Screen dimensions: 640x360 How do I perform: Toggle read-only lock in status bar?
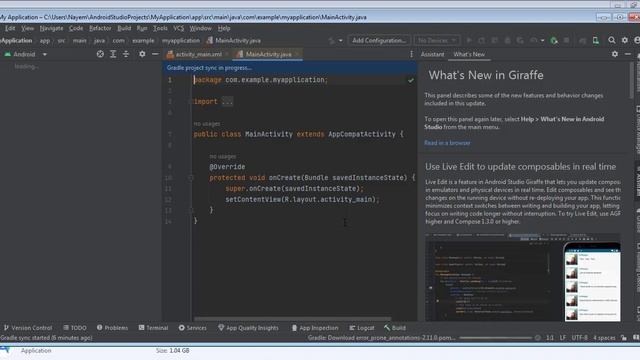[624, 338]
